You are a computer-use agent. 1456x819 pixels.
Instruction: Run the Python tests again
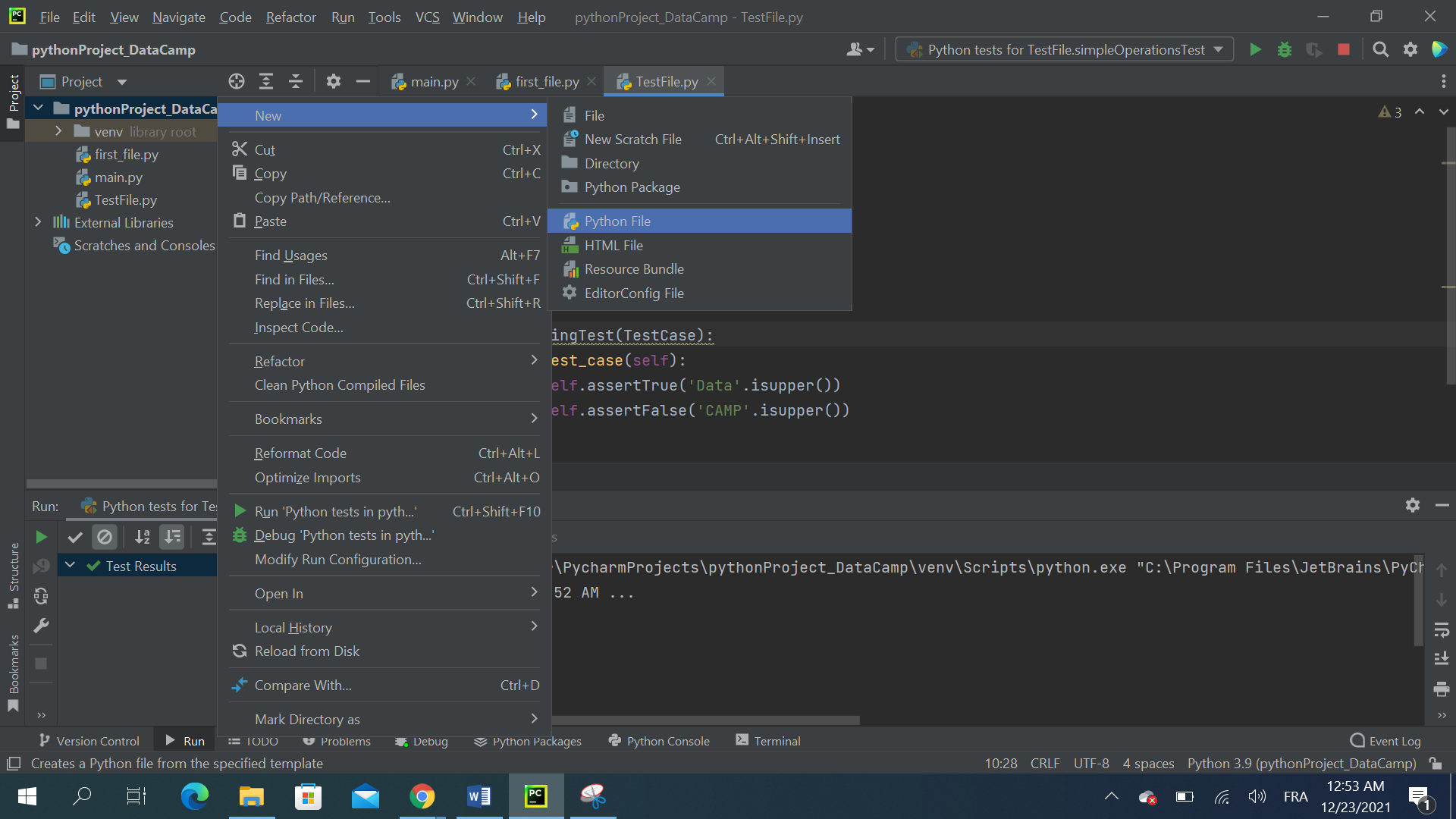(x=42, y=537)
